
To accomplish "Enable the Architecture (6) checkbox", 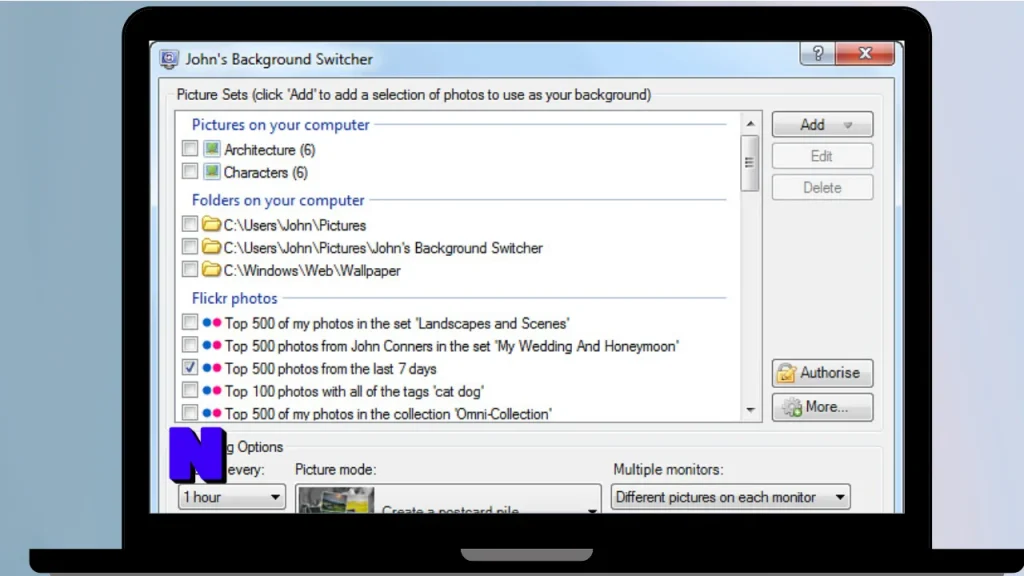I will click(189, 148).
